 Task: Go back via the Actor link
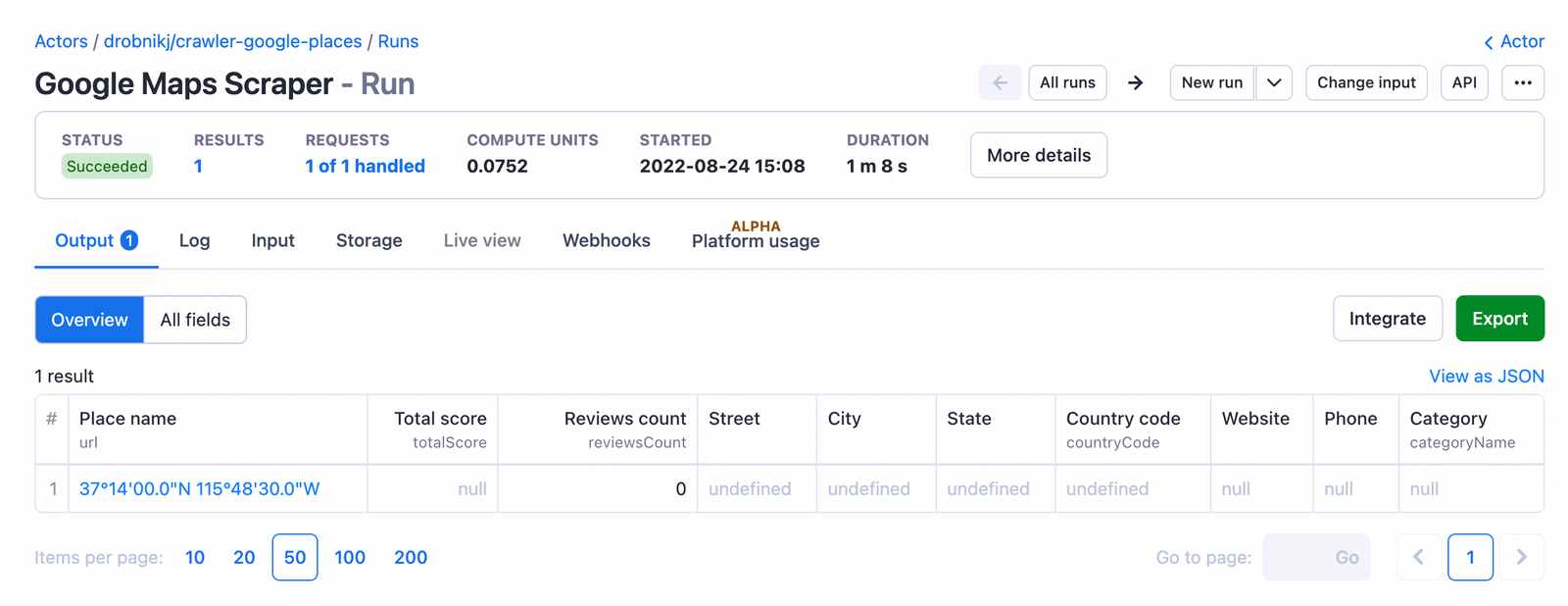click(1514, 41)
